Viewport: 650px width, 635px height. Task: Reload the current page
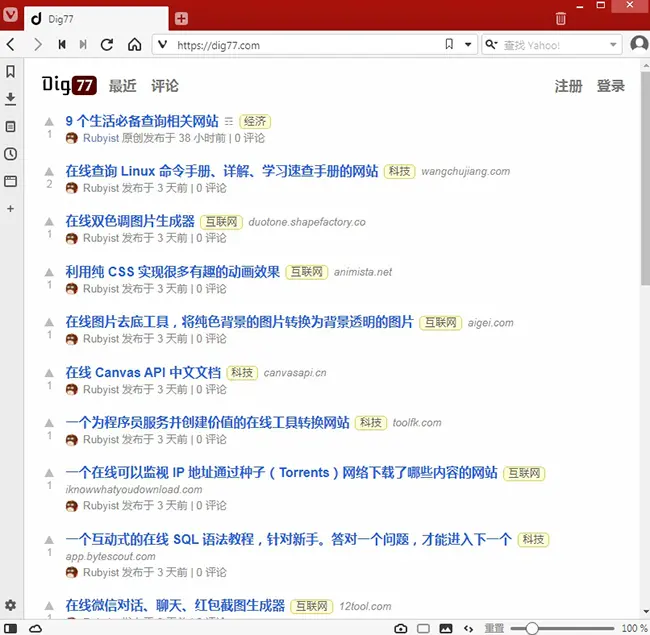tap(107, 44)
